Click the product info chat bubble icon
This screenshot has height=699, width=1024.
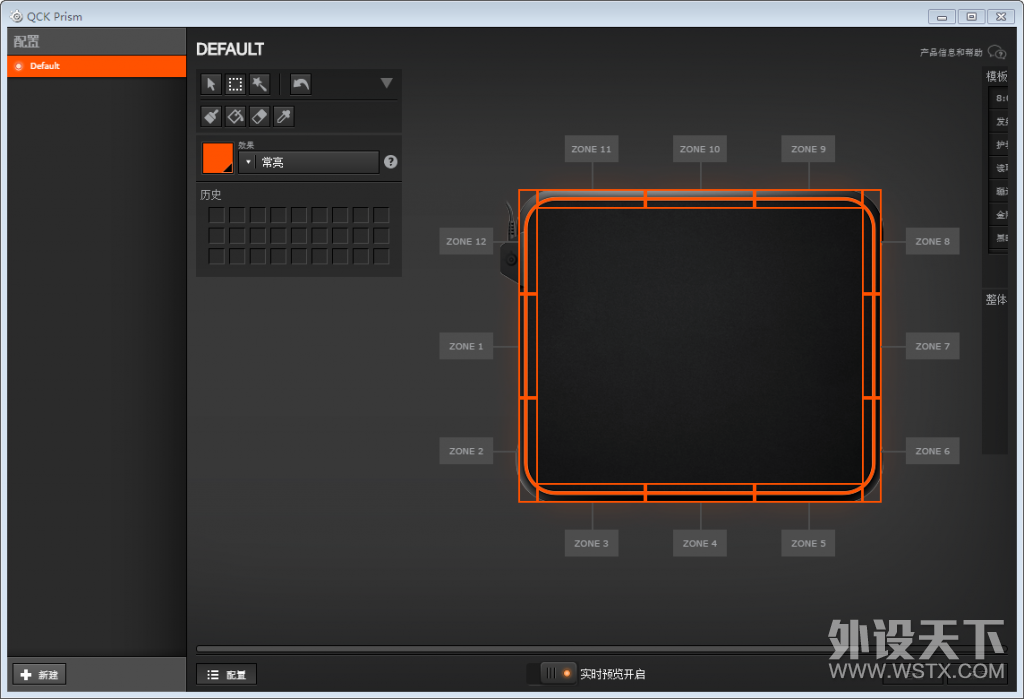pyautogui.click(x=997, y=52)
